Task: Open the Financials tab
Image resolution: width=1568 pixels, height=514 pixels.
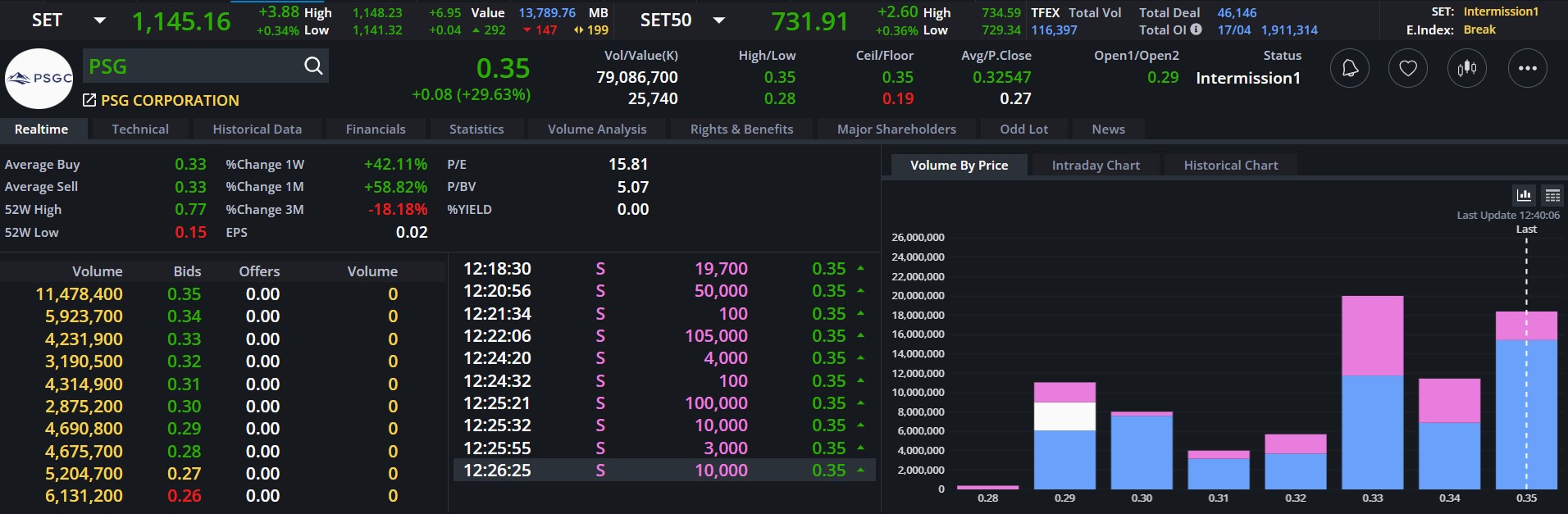Action: [x=376, y=129]
